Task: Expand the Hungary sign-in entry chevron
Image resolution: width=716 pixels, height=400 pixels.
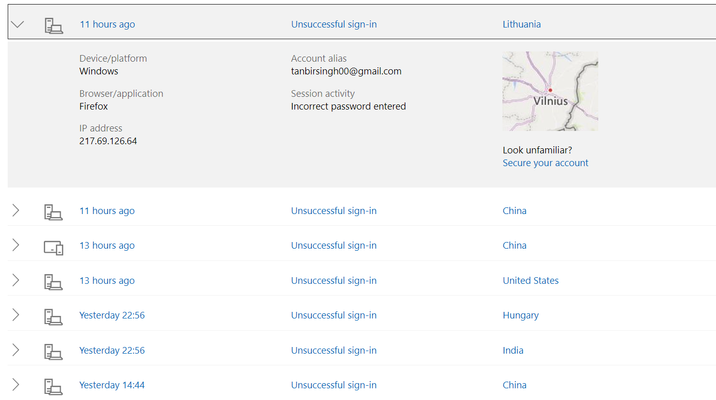Action: (x=16, y=315)
